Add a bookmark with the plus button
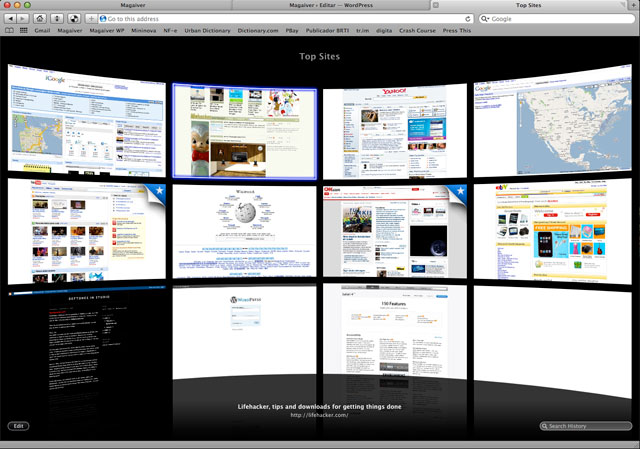This screenshot has width=640, height=449. coord(91,19)
